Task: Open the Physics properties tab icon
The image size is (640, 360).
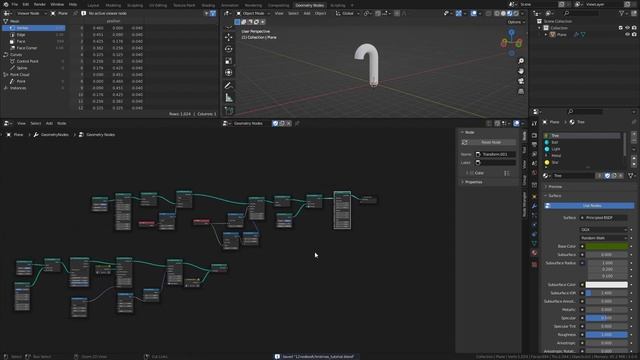Action: [x=534, y=224]
